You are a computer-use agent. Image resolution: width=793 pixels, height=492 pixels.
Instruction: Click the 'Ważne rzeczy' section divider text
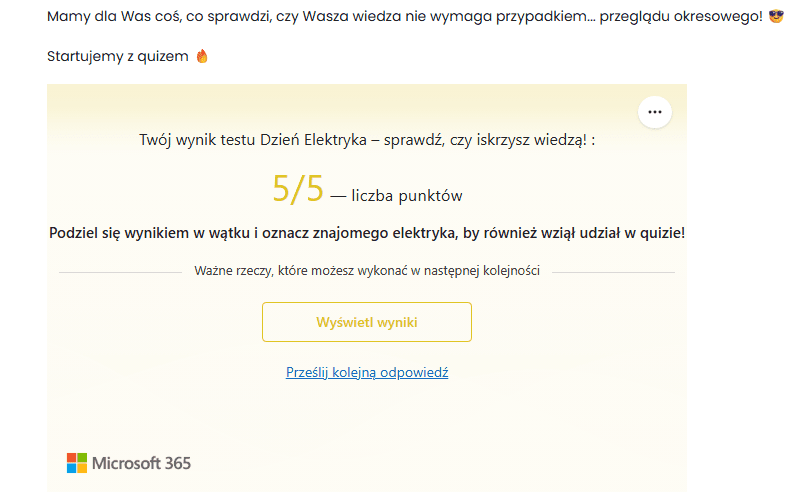tap(366, 272)
